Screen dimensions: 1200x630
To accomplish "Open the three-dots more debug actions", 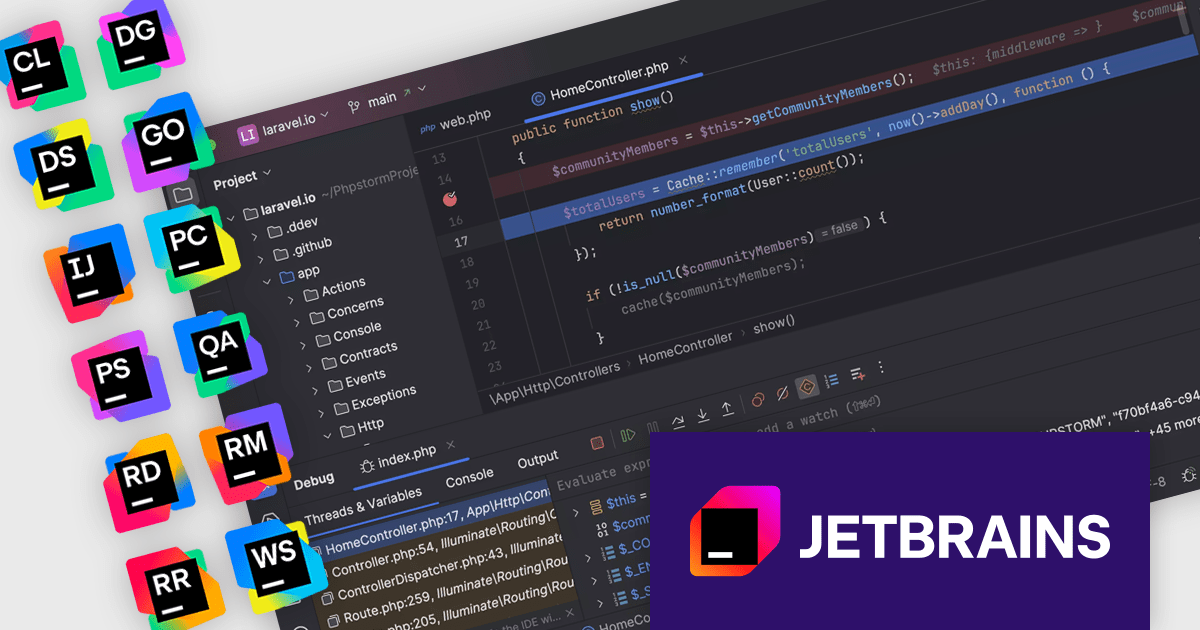I will (x=881, y=367).
